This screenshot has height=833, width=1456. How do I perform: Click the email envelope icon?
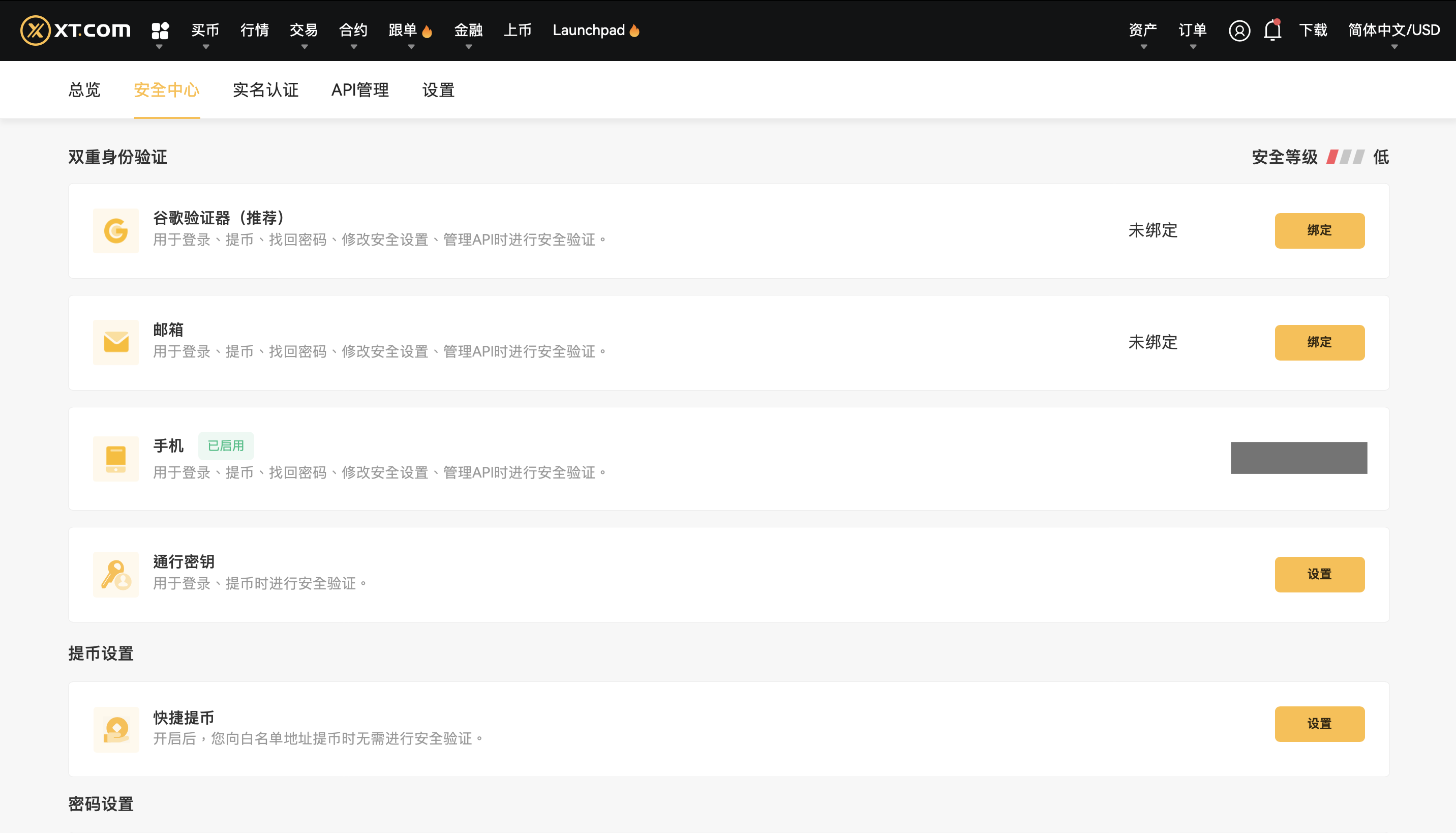(x=116, y=342)
